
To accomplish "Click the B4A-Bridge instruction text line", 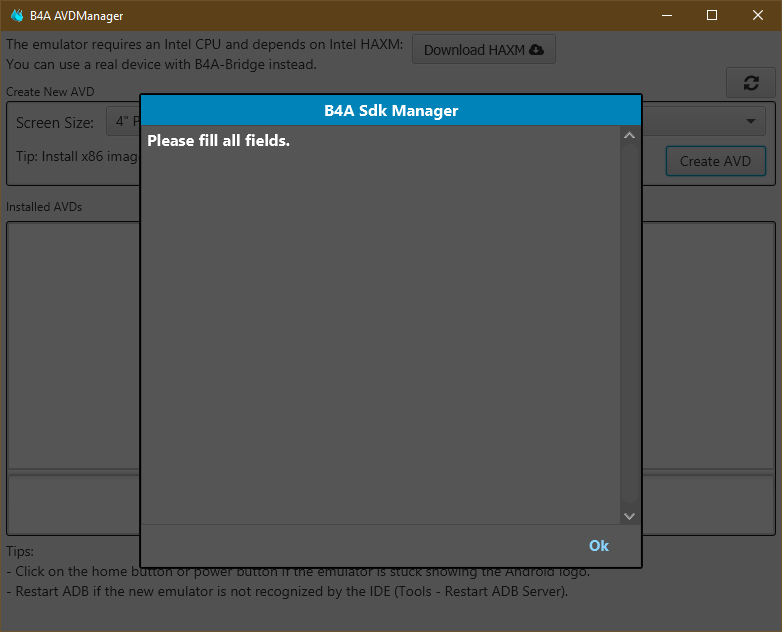I will click(161, 64).
